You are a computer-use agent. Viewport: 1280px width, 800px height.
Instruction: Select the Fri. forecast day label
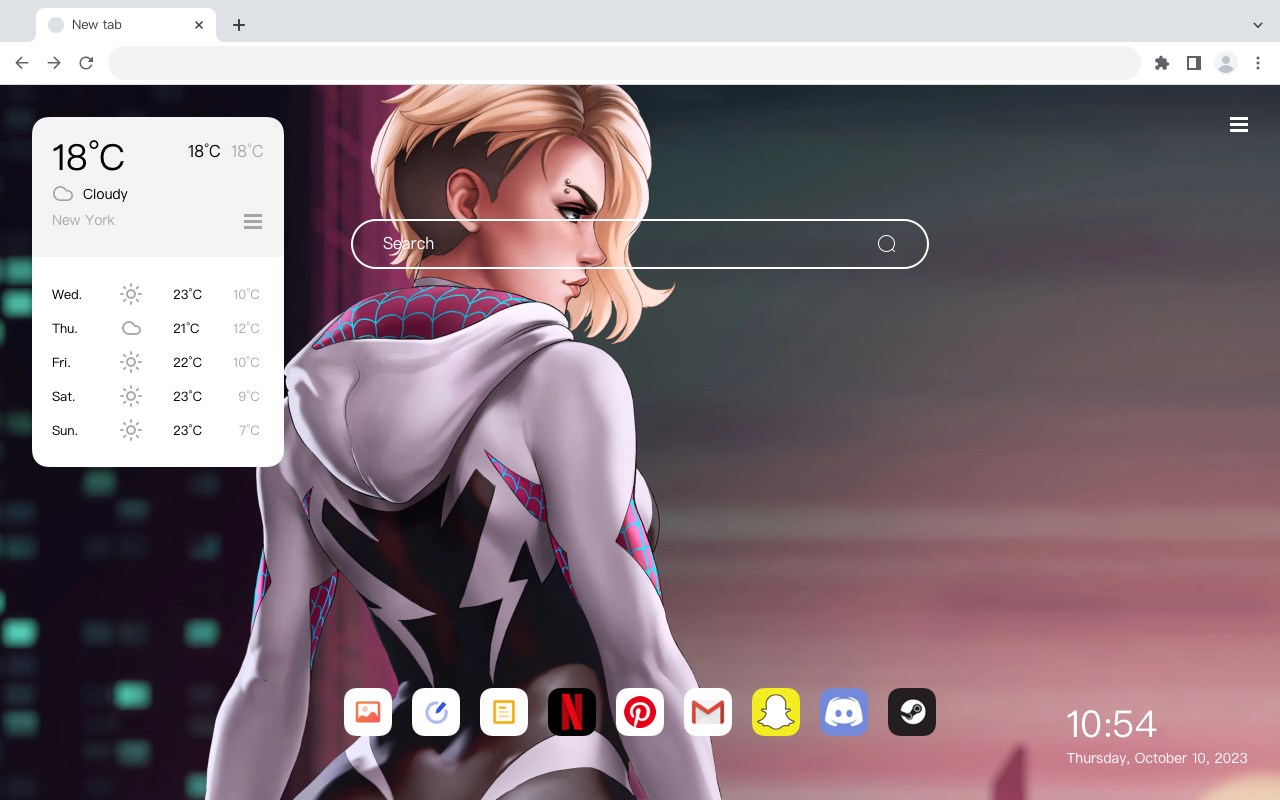pyautogui.click(x=61, y=362)
